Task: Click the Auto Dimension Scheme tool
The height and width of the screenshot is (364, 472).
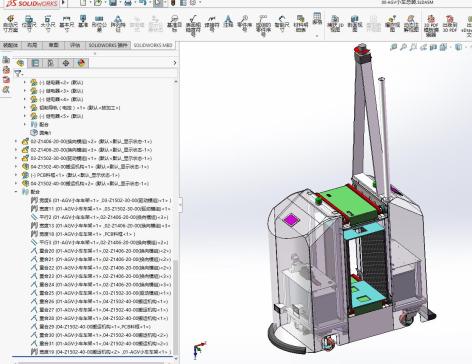Action: 10,23
